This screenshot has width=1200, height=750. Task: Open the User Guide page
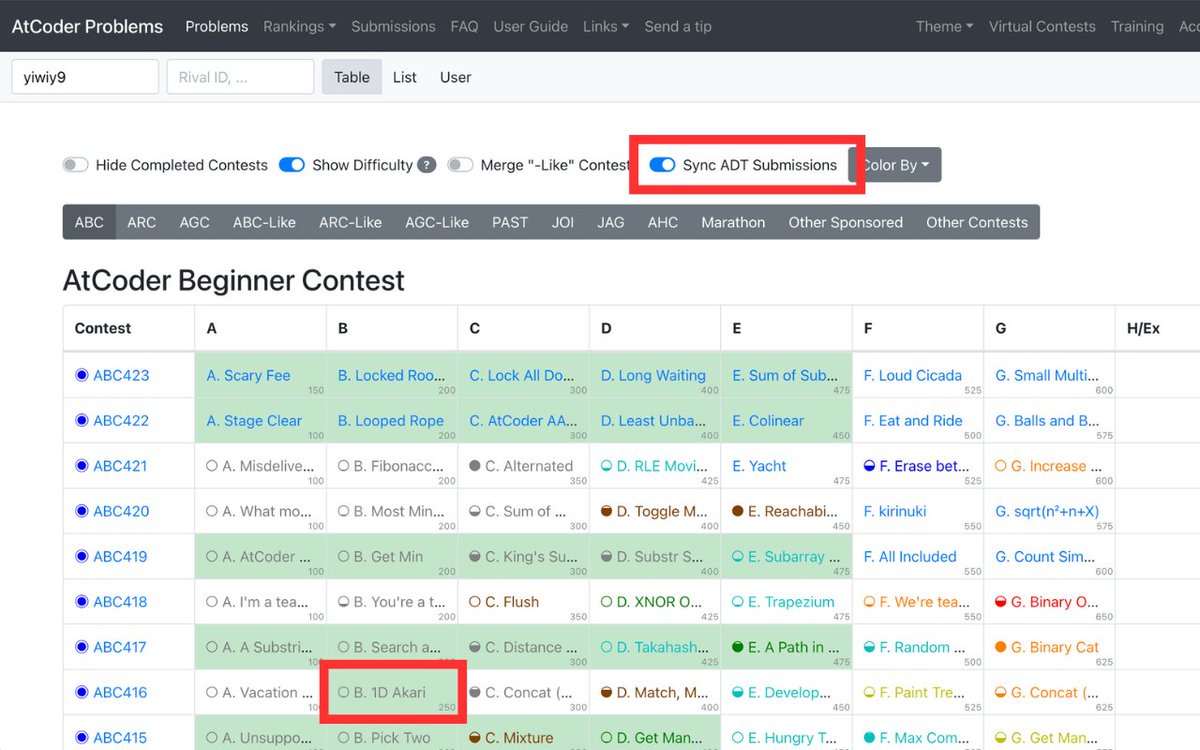(x=531, y=27)
